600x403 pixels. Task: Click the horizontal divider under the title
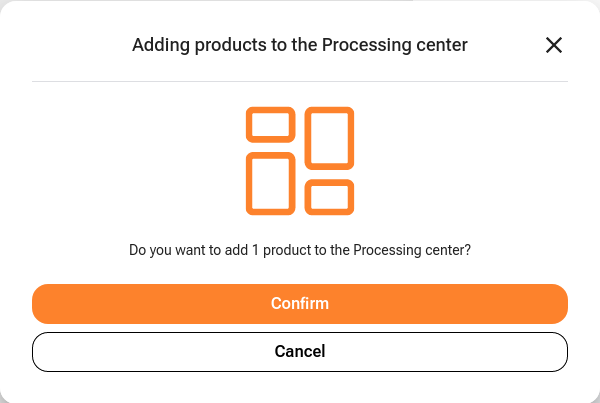point(300,81)
